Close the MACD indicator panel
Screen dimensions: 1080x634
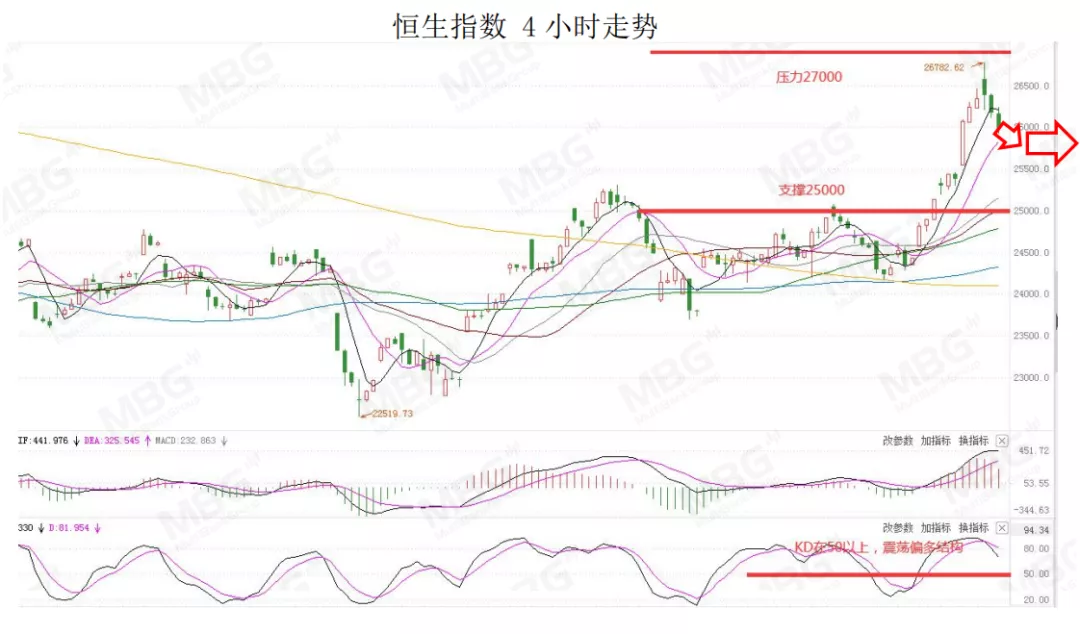pos(1002,441)
